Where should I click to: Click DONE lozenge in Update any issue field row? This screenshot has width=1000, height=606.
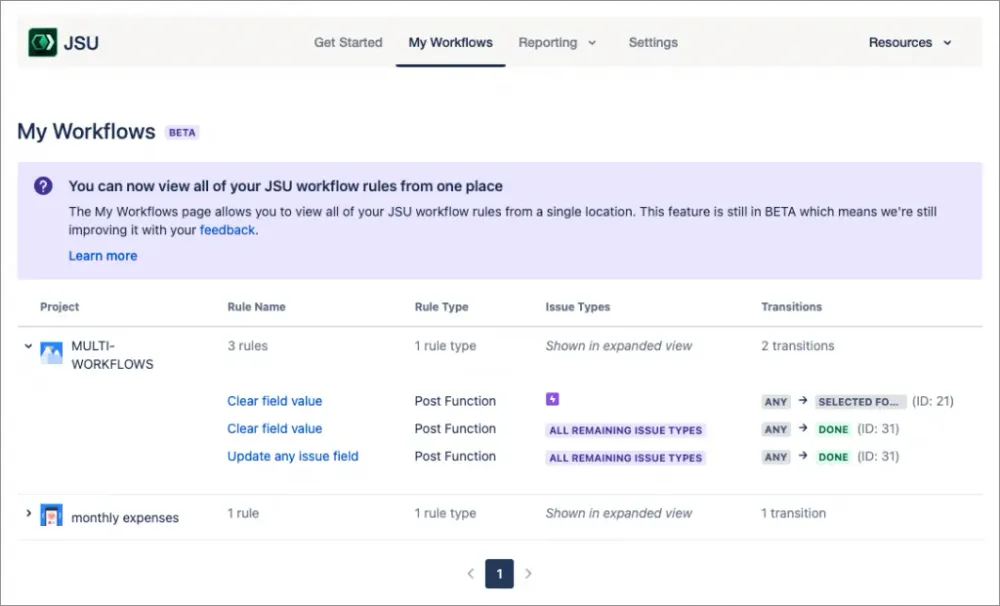click(x=833, y=457)
